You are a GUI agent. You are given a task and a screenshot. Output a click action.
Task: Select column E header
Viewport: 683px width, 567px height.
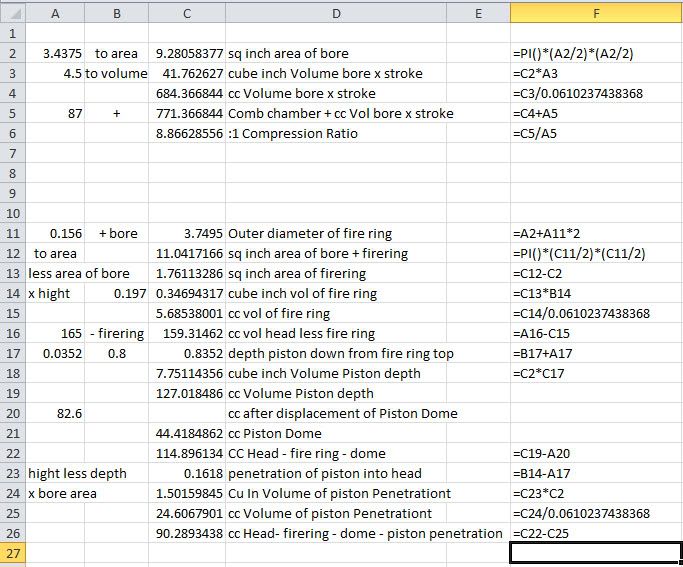pos(478,14)
